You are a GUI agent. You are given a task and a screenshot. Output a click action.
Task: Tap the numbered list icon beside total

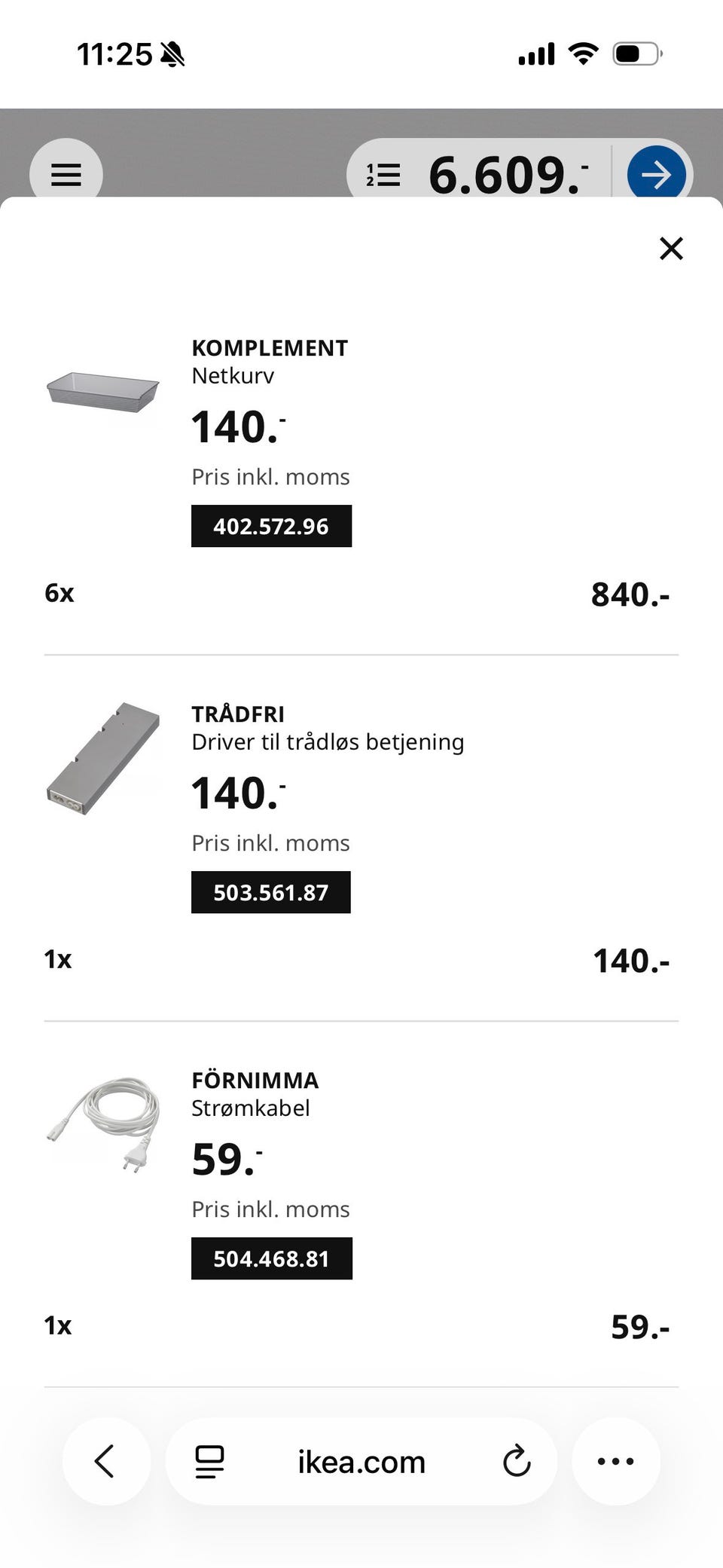pyautogui.click(x=383, y=175)
